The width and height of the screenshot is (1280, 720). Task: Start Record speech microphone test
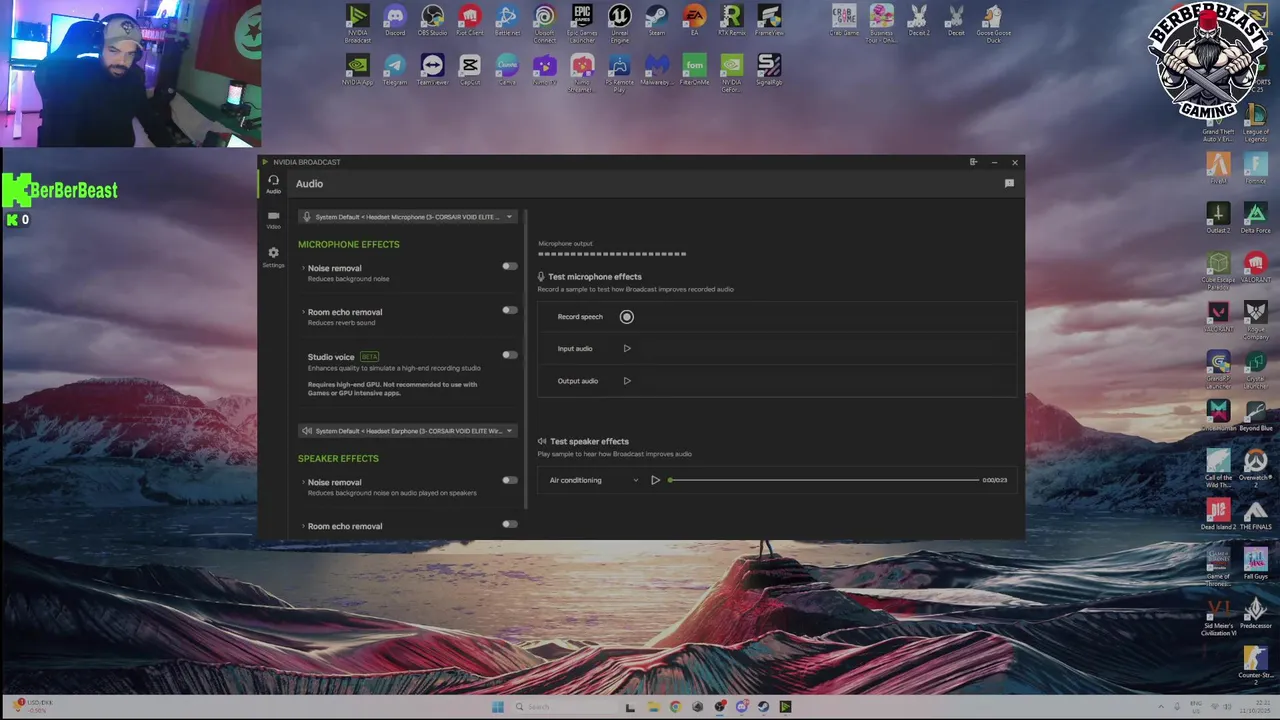[627, 317]
